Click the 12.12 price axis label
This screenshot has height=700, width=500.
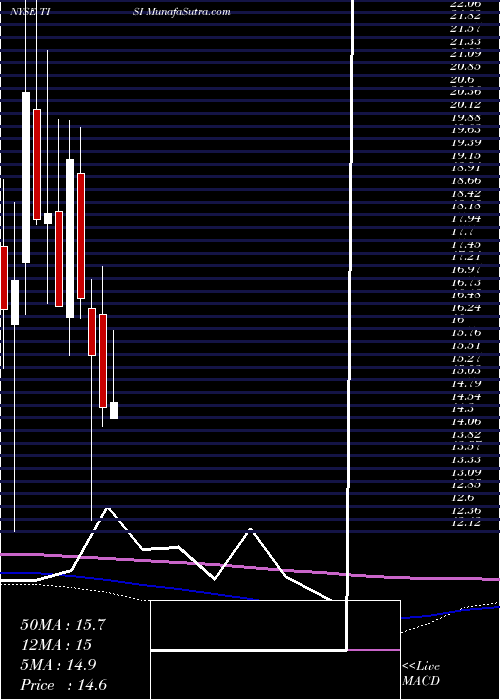tap(466, 522)
